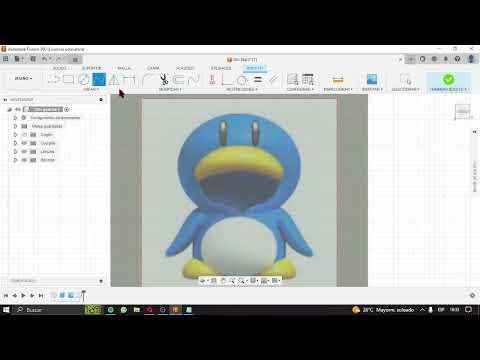
Task: Open the Restricciones dropdown menu
Action: 242,89
